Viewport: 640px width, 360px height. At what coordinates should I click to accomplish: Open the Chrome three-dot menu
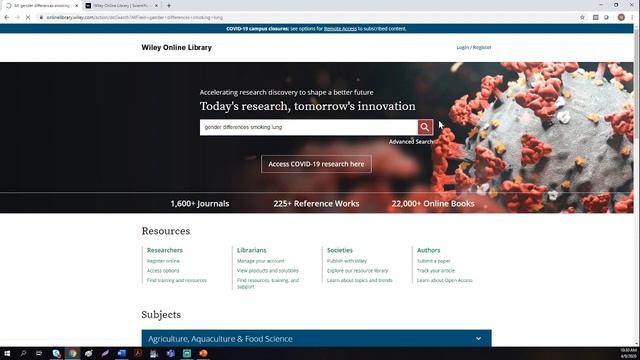click(x=632, y=18)
